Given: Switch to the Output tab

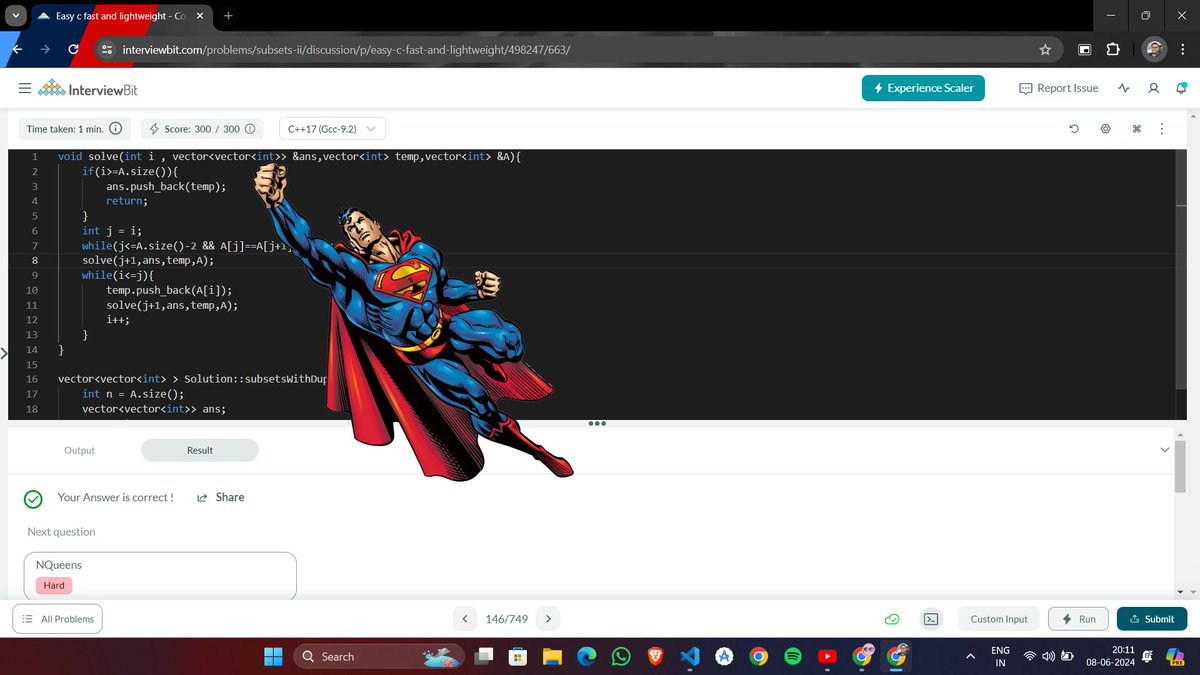Looking at the screenshot, I should [x=80, y=450].
